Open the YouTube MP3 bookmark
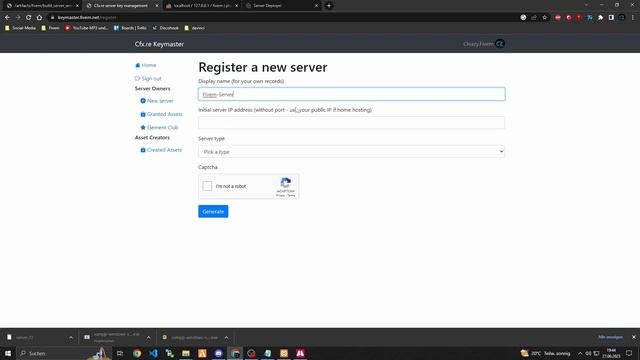 87,28
